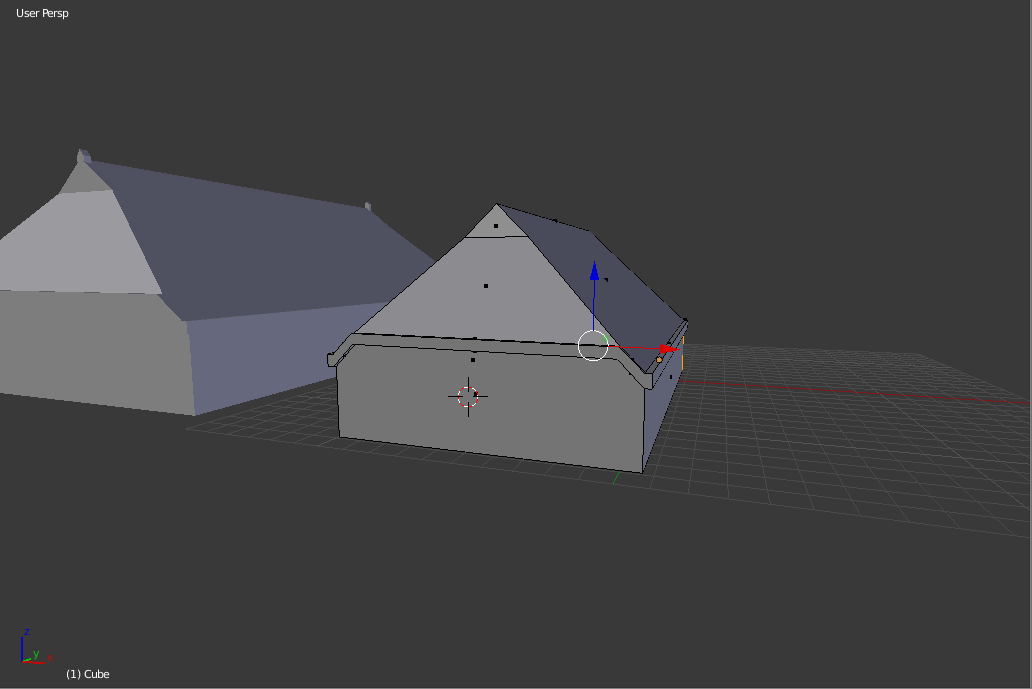
Task: Select face dot on small top triangle
Action: [496, 226]
